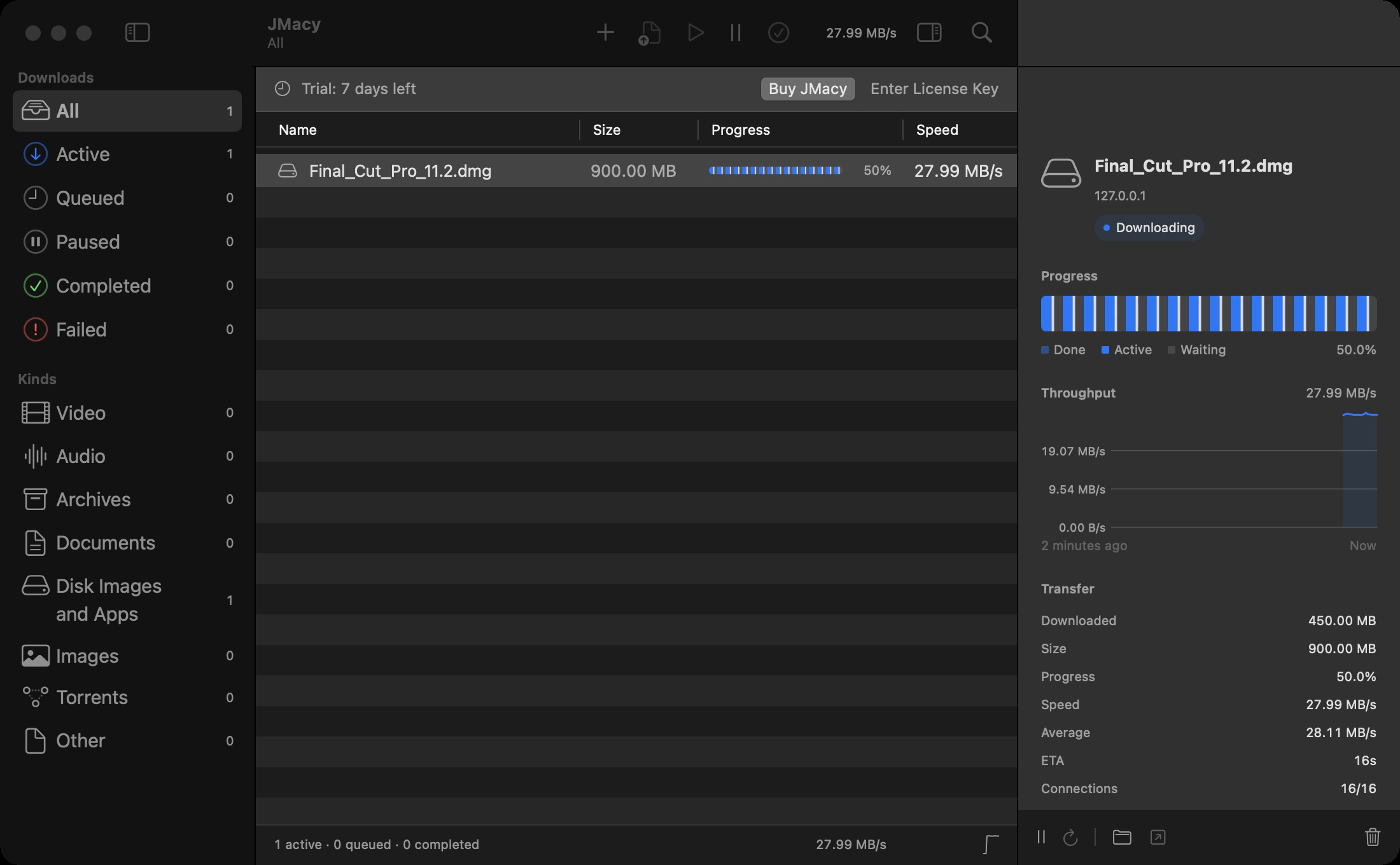Open file with the arrow-square icon
The width and height of the screenshot is (1400, 865).
tap(1158, 837)
